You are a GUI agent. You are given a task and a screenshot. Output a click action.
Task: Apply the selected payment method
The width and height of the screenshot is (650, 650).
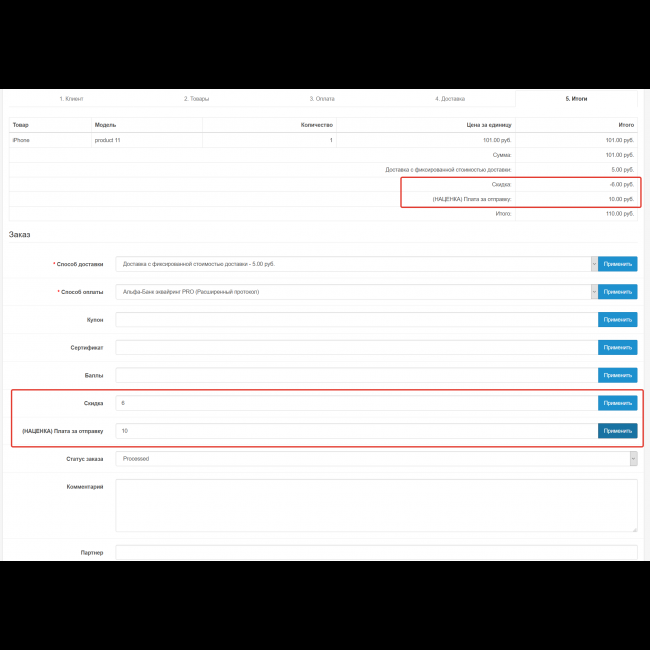[617, 292]
